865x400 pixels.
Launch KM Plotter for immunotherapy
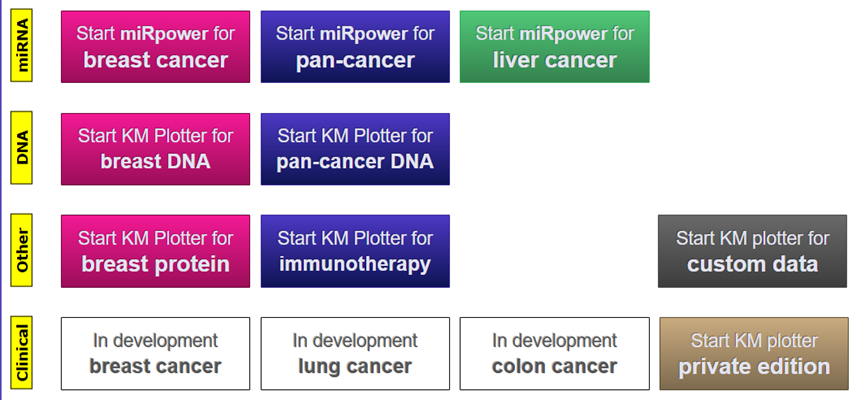tap(355, 251)
